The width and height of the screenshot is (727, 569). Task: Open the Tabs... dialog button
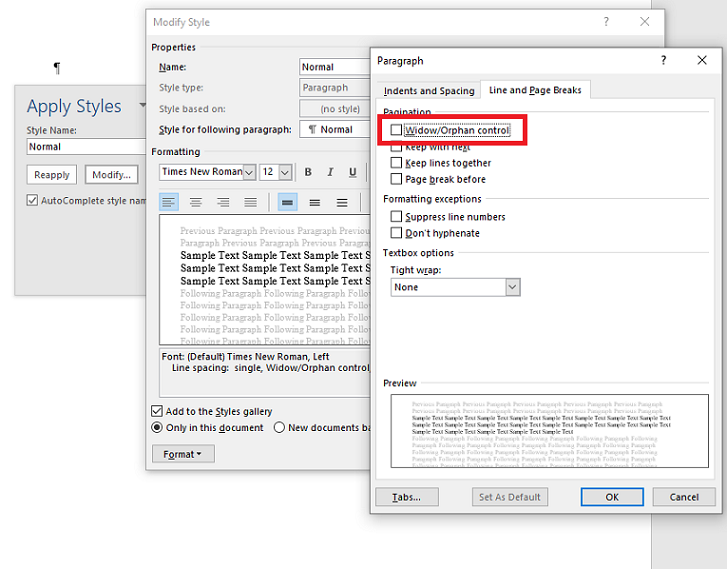pos(407,497)
